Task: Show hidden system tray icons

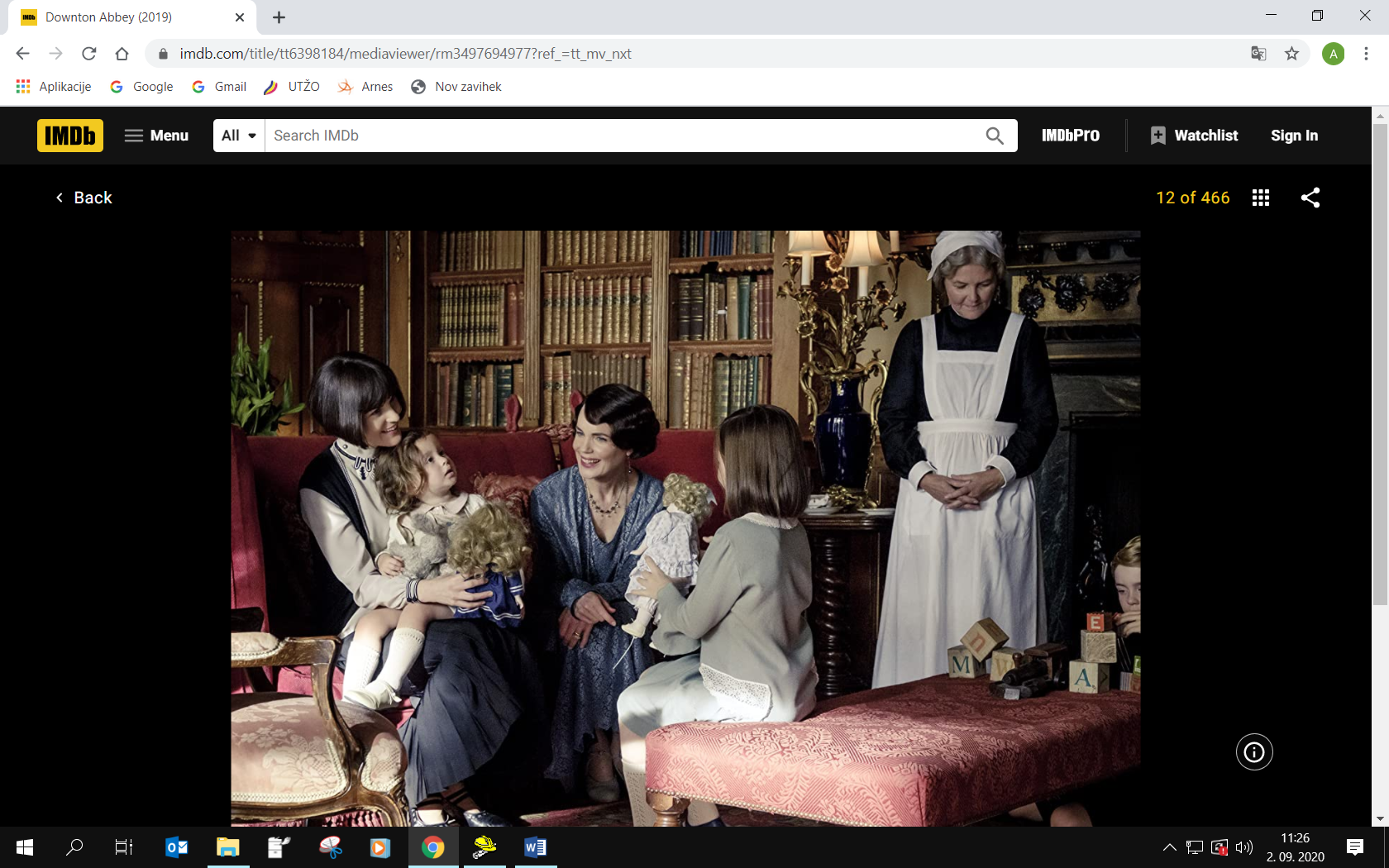Action: [1169, 847]
